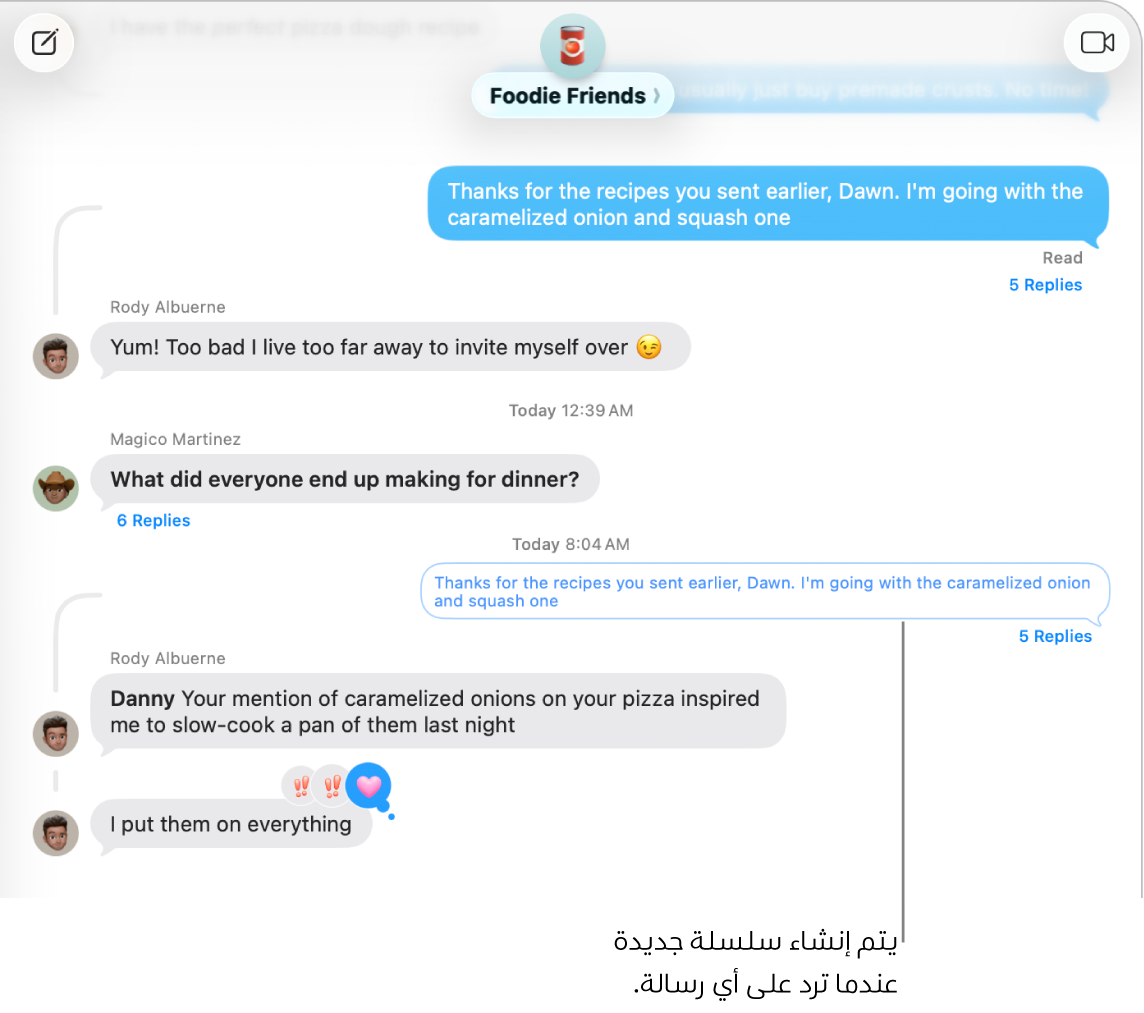Click the left exclamation tapback reaction
Image resolution: width=1144 pixels, height=1013 pixels.
300,786
